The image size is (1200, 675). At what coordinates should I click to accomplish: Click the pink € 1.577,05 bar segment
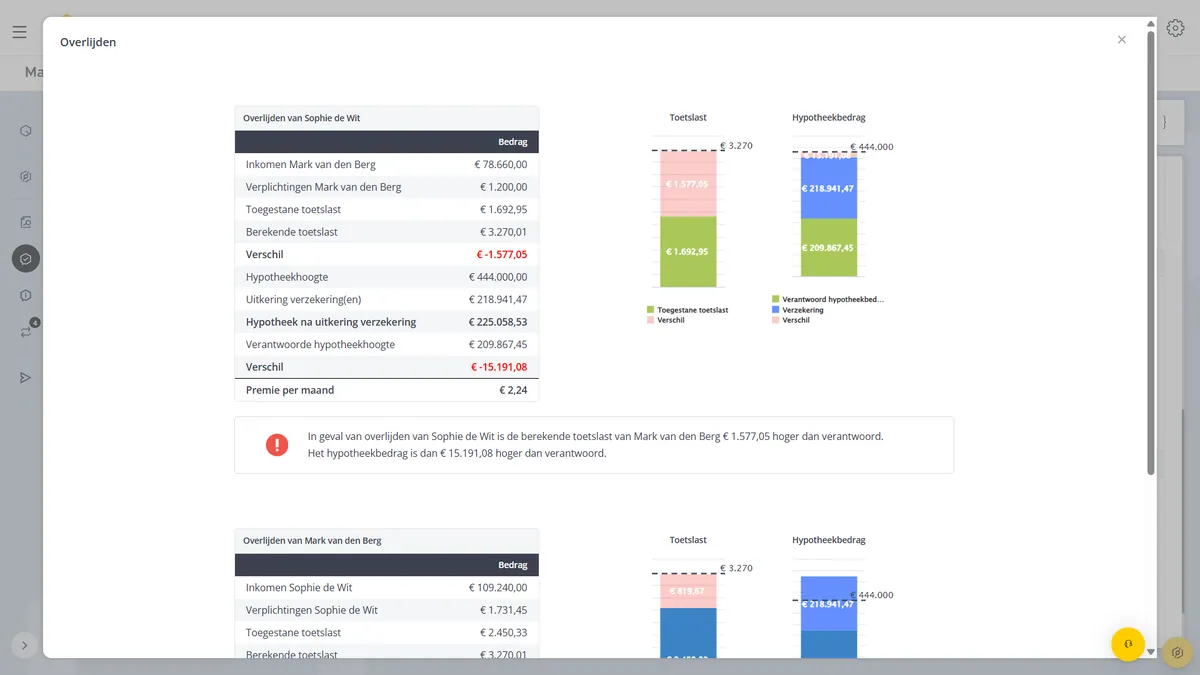688,184
